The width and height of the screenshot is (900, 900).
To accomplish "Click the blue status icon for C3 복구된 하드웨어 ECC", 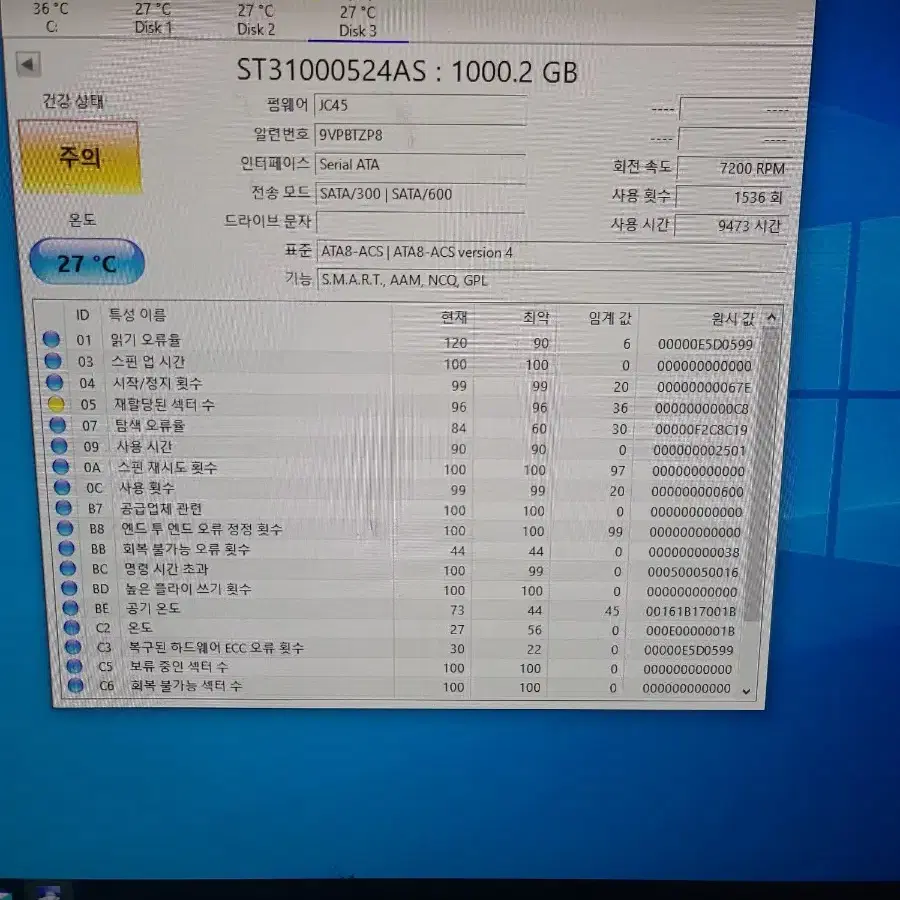I will (73, 646).
